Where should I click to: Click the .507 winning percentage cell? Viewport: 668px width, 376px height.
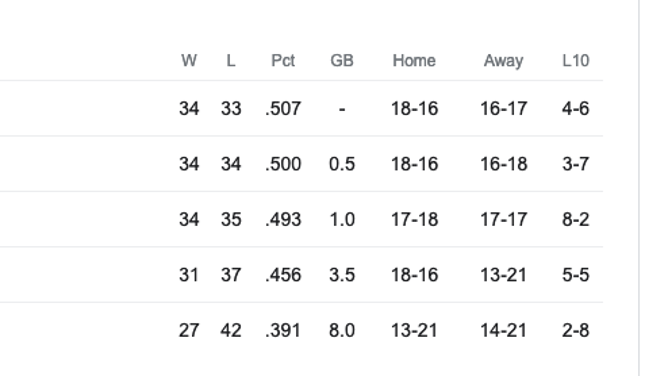tap(283, 109)
